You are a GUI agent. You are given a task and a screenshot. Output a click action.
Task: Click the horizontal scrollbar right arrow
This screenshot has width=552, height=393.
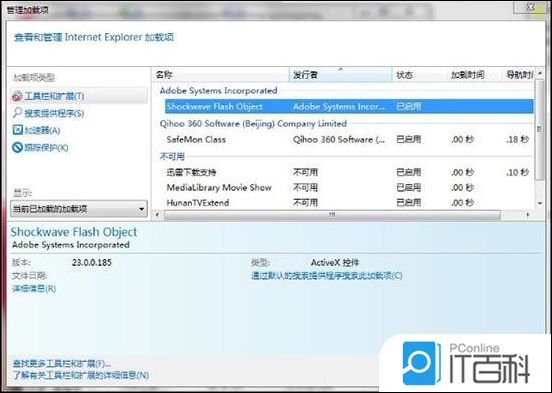[528, 214]
